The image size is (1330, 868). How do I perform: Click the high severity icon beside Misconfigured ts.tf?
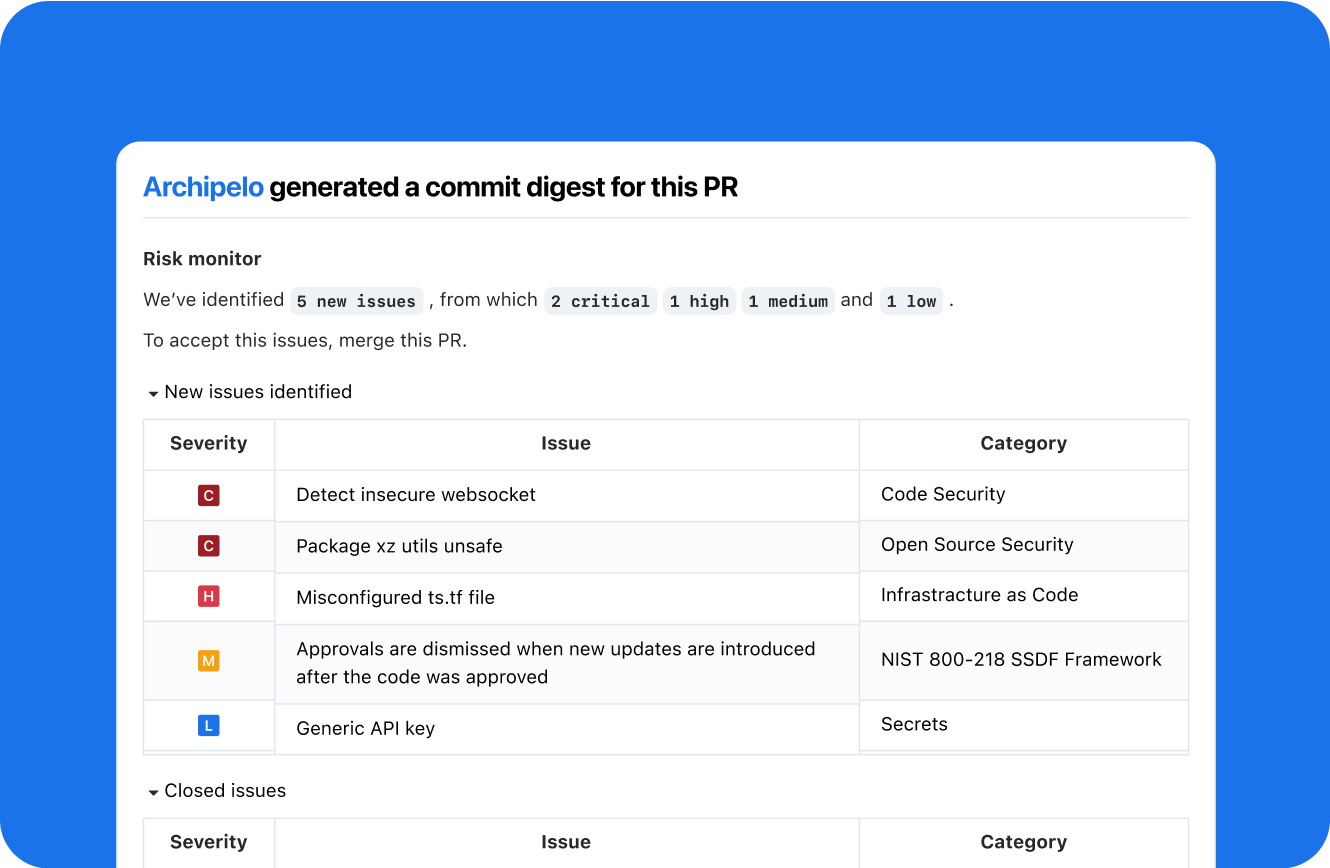coord(208,596)
